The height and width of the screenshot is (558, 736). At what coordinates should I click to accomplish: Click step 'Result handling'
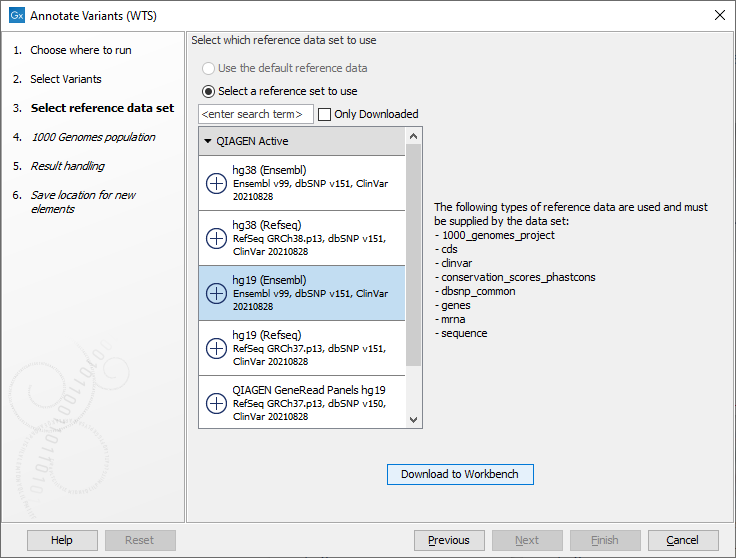coord(68,166)
